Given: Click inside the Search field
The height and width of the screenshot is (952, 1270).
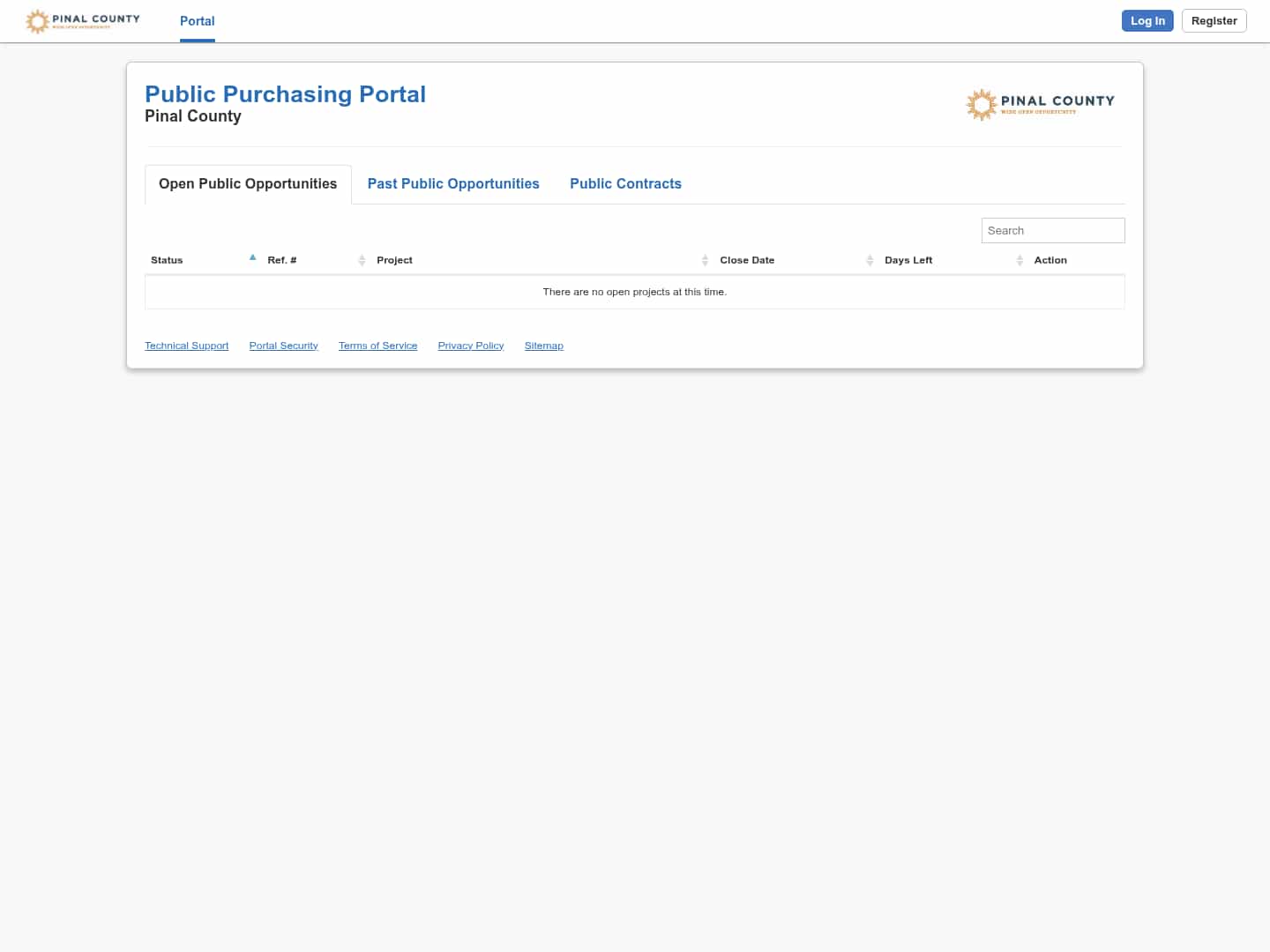Looking at the screenshot, I should [x=1053, y=230].
